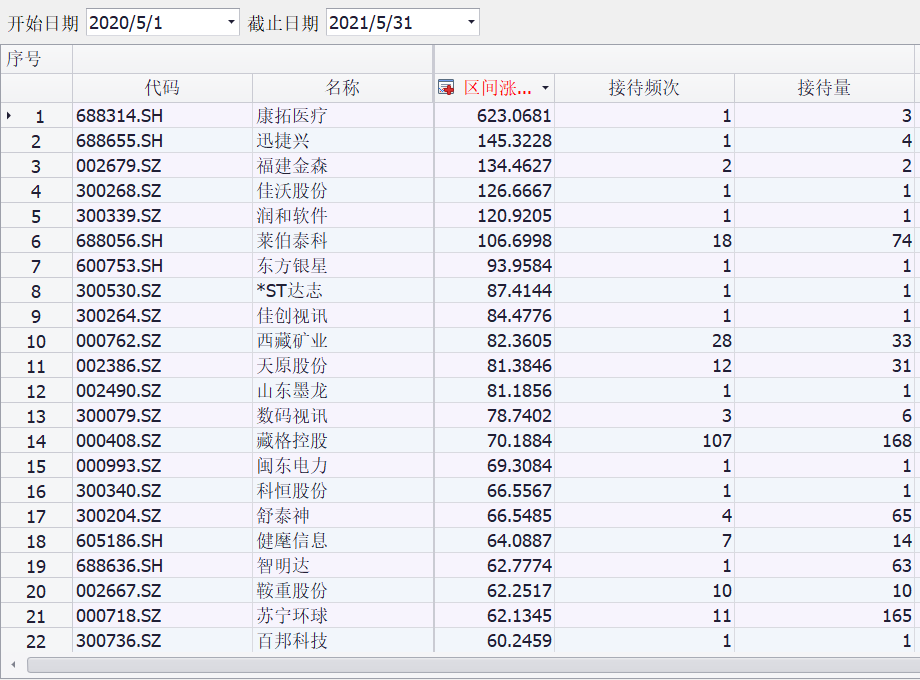Select reception volume cell 168

pyautogui.click(x=824, y=441)
